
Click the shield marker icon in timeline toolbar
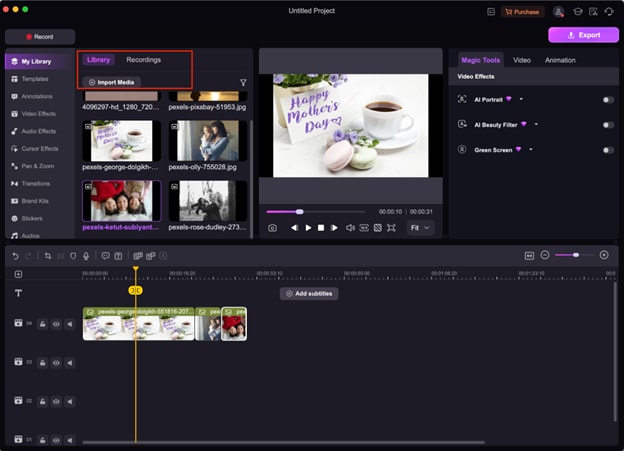(x=73, y=256)
